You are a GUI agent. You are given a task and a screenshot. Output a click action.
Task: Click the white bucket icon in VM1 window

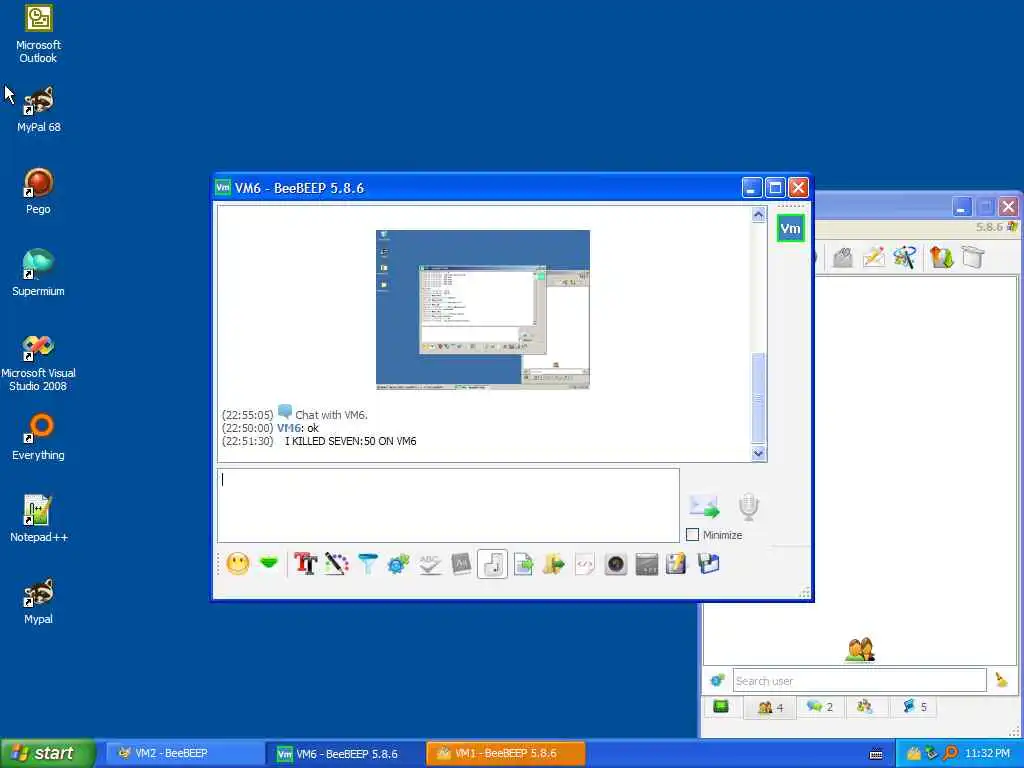point(972,257)
